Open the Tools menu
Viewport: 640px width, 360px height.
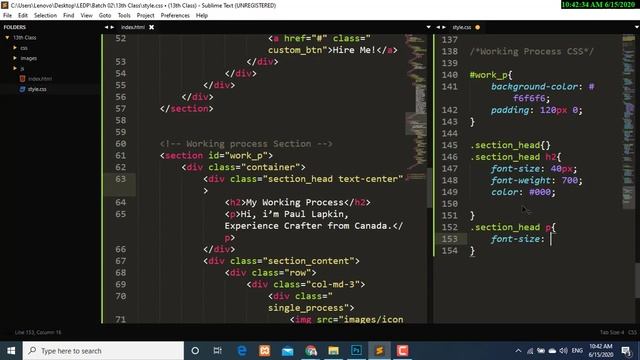click(124, 15)
